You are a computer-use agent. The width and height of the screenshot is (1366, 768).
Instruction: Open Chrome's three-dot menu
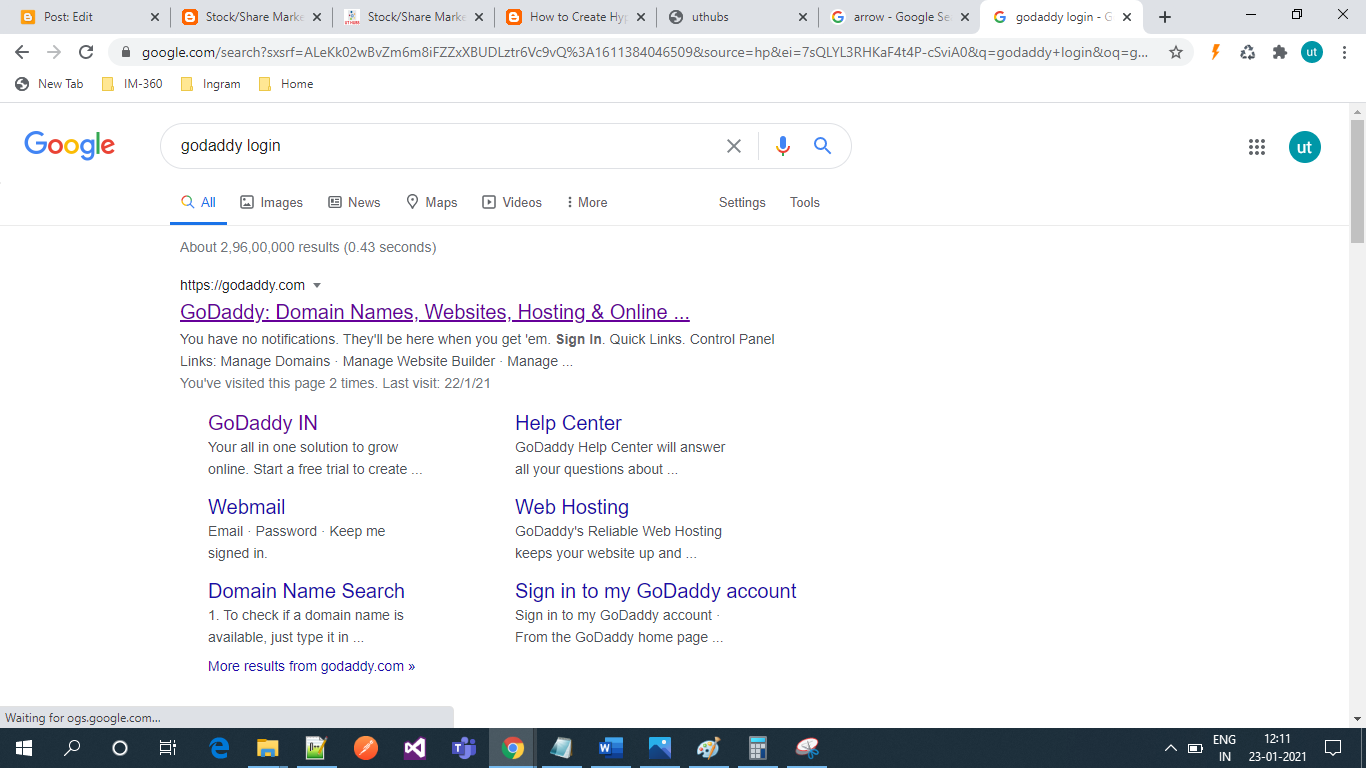1344,52
